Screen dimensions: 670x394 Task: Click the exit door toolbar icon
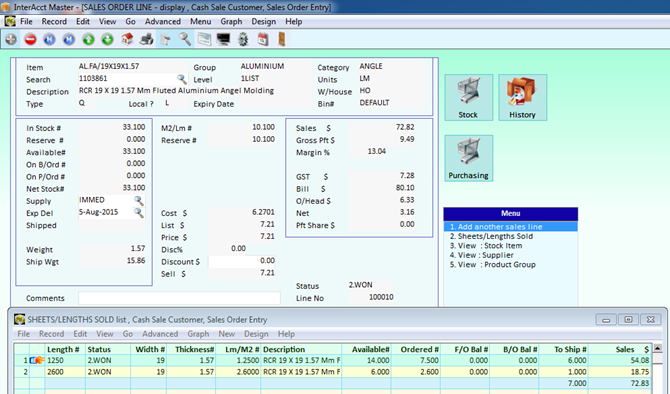[x=282, y=39]
